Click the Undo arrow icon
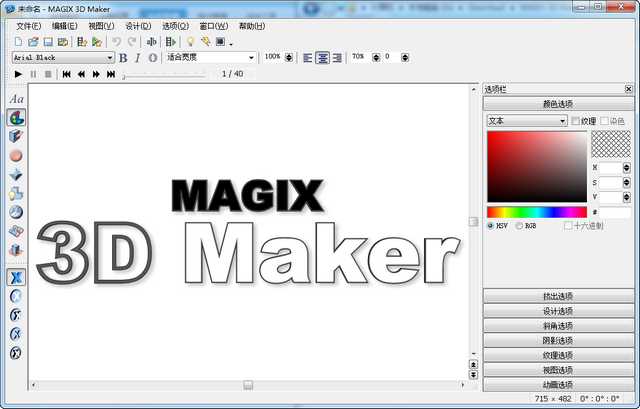 [117, 42]
